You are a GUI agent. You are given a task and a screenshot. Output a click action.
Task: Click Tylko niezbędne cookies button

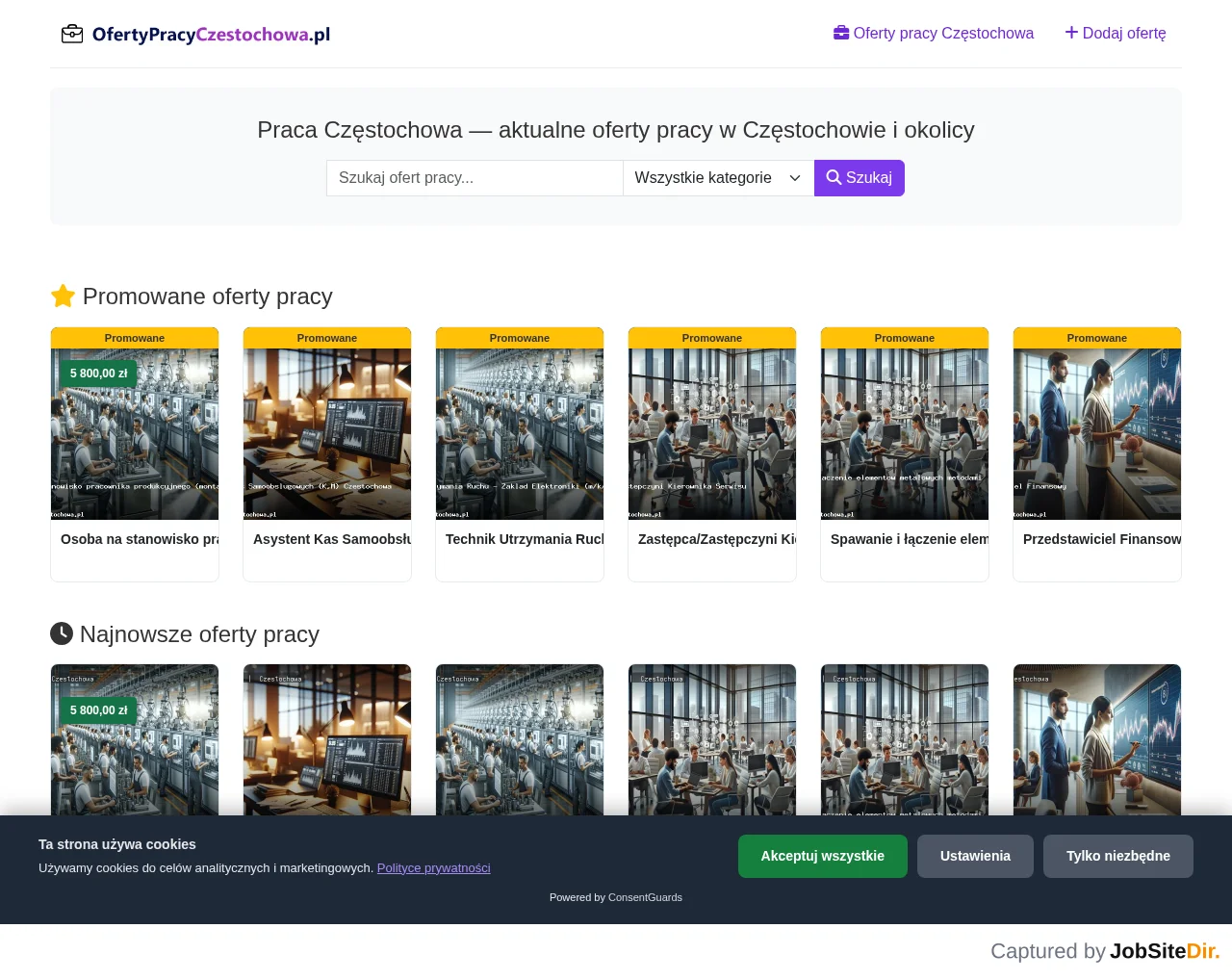click(1118, 856)
